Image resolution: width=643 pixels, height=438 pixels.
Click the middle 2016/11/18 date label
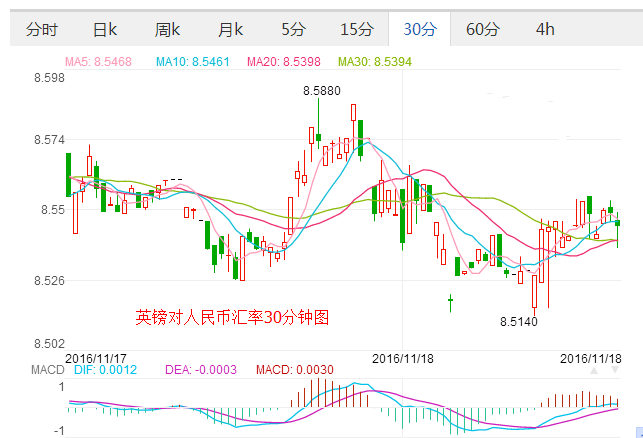(x=402, y=358)
